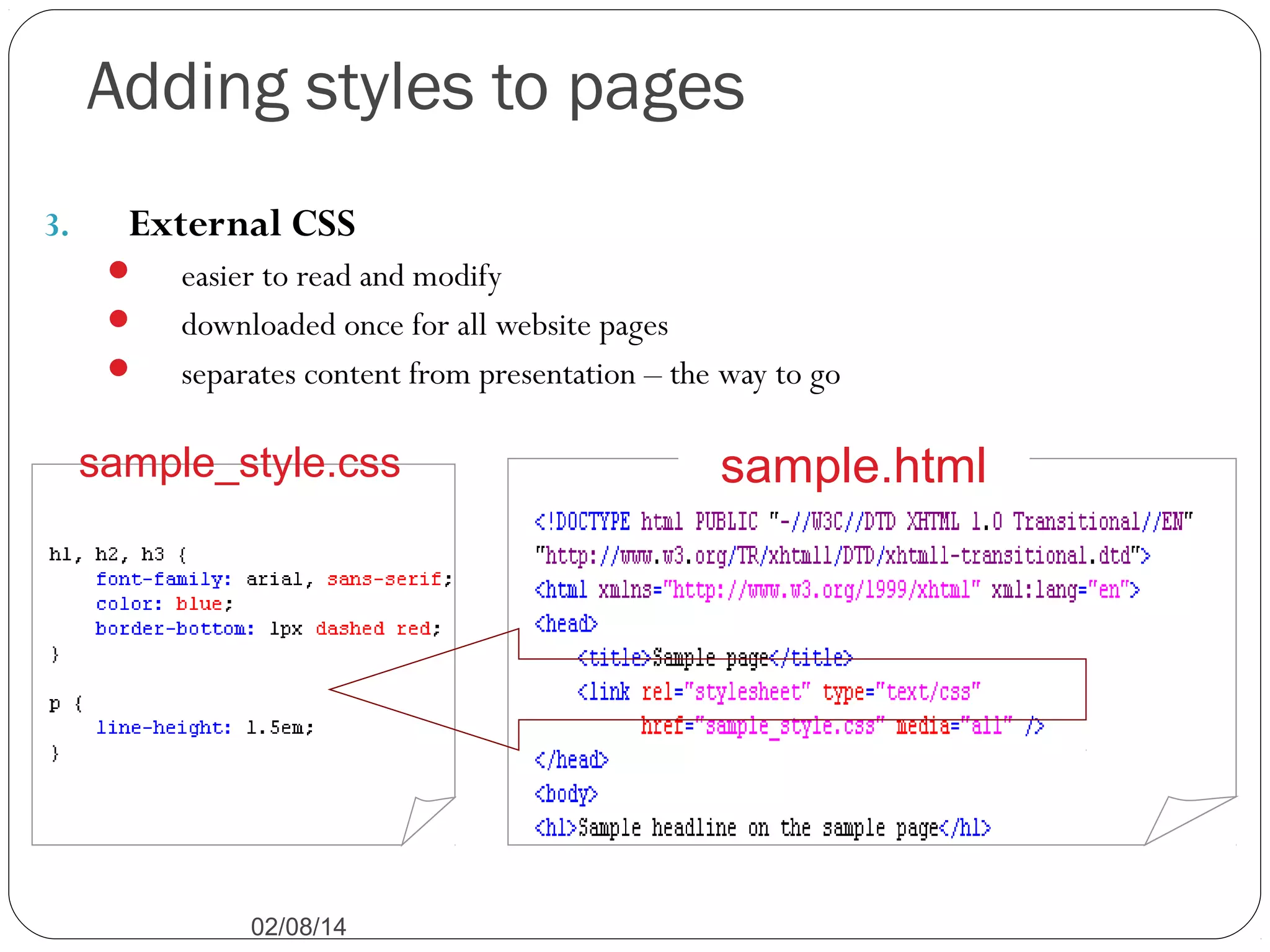
Task: Click the '<link rel="stylesheet"' line
Action: pos(779,692)
